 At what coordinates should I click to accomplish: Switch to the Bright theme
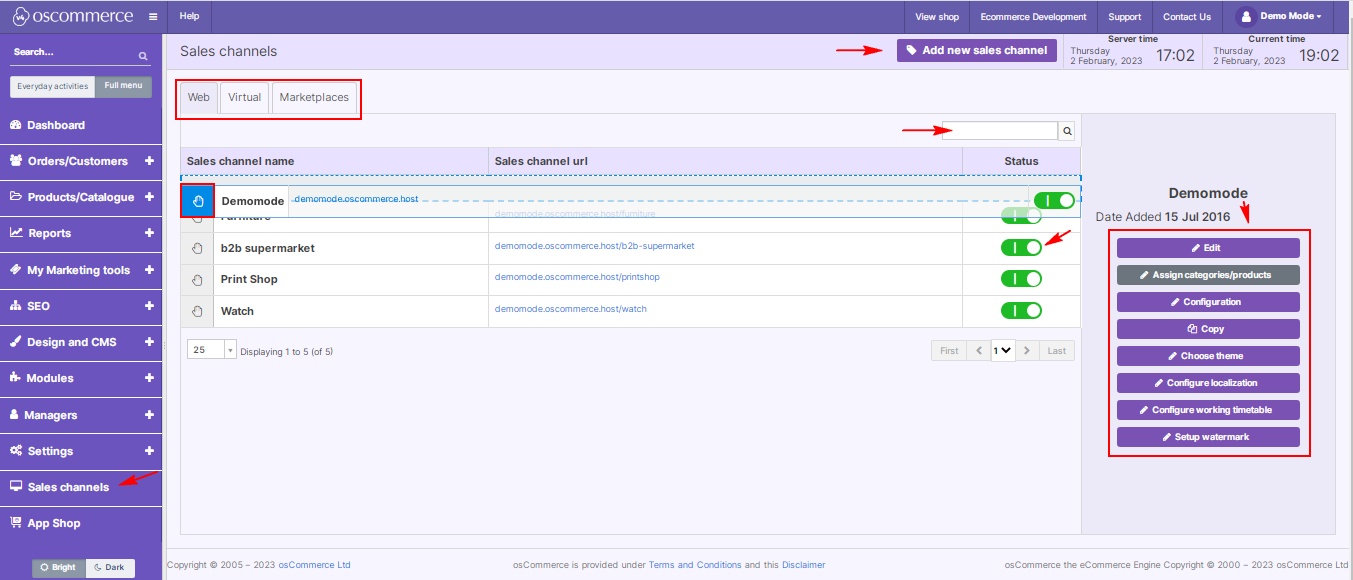click(59, 568)
